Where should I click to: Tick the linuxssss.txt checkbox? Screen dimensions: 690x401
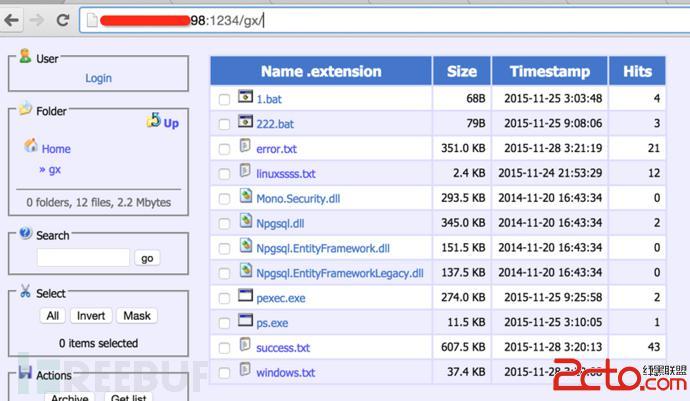(x=224, y=174)
